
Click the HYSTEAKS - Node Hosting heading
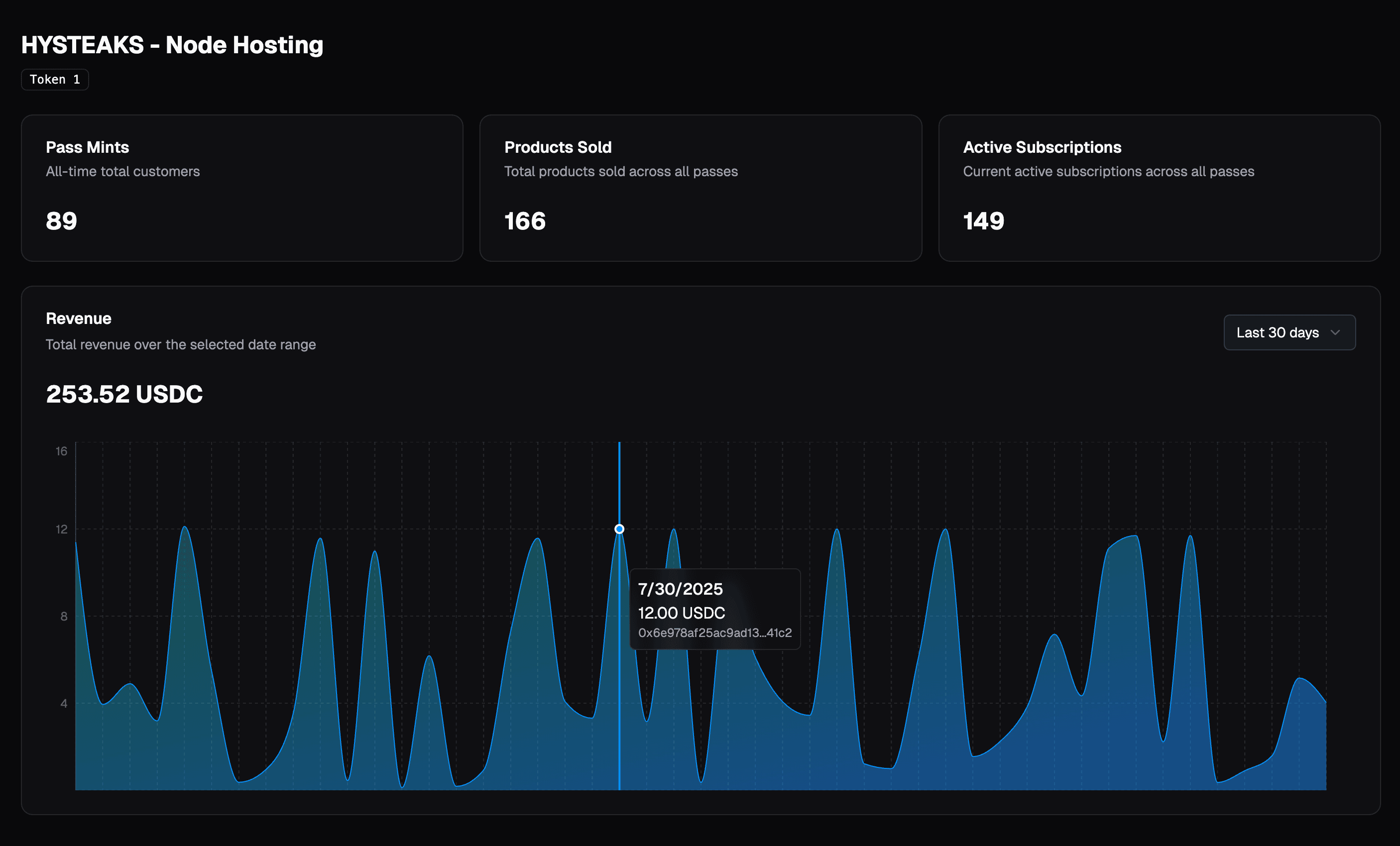(x=172, y=44)
